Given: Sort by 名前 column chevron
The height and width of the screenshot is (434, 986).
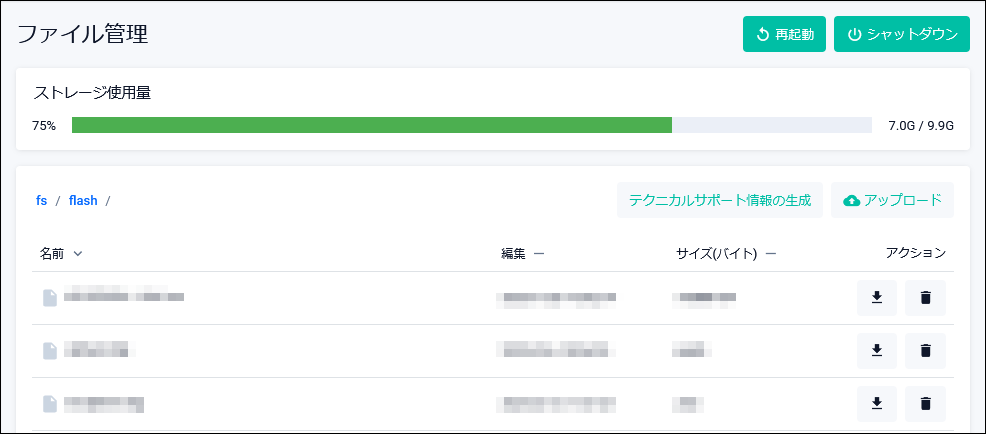Looking at the screenshot, I should (78, 253).
